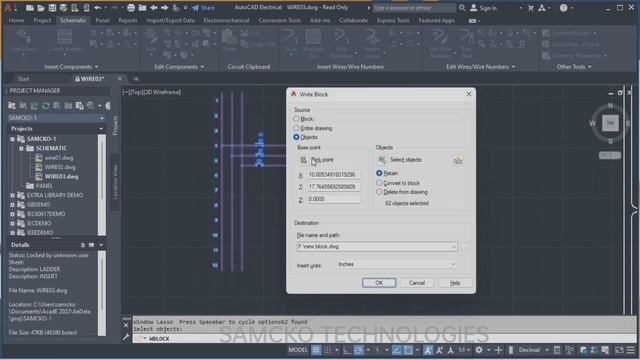Open the Panel ribbon tab
This screenshot has width=640, height=360.
102,20
